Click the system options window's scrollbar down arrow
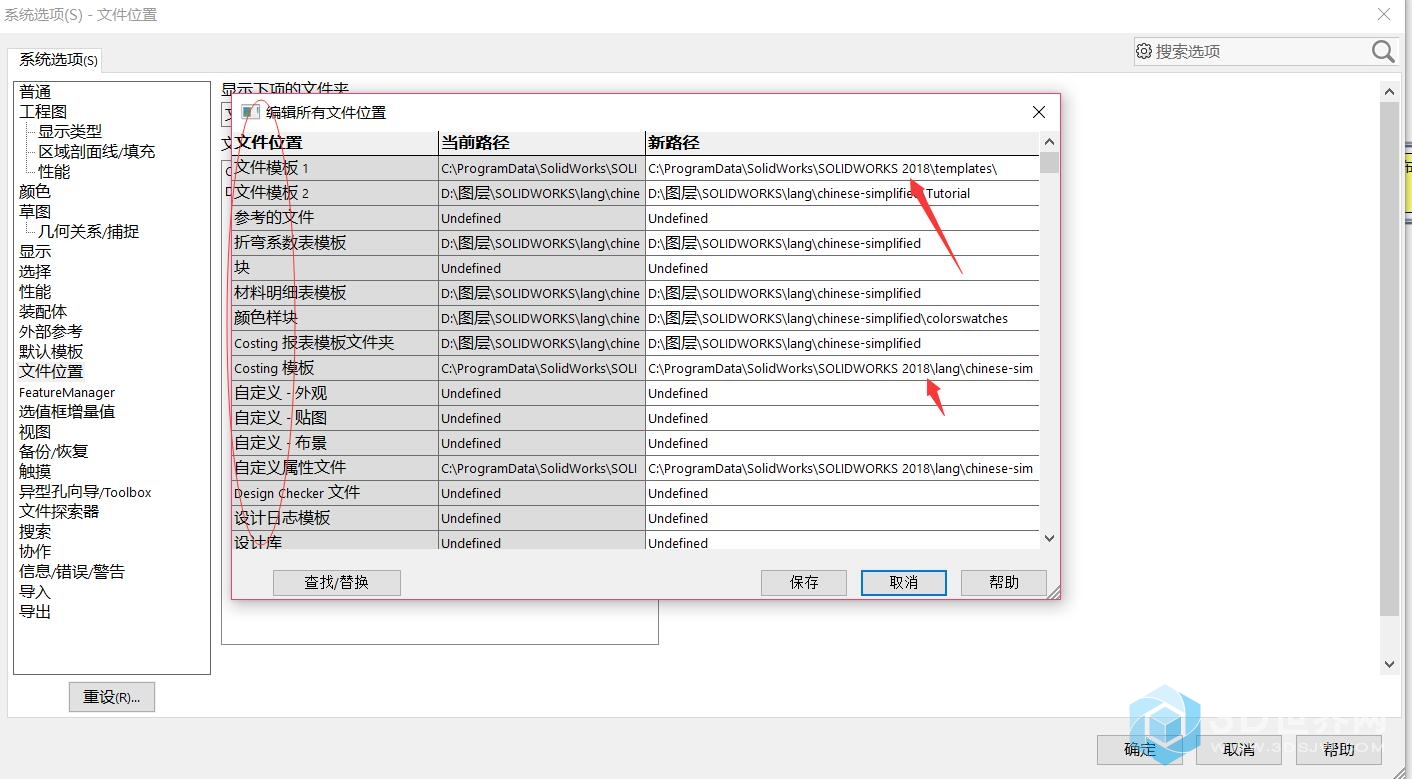This screenshot has height=779, width=1412. [x=1389, y=664]
